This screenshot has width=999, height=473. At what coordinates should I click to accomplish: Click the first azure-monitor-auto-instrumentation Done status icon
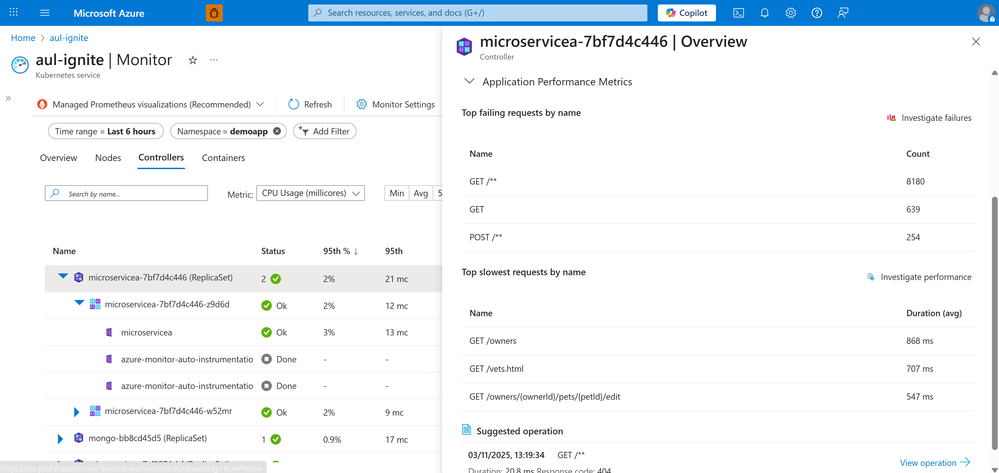point(266,359)
